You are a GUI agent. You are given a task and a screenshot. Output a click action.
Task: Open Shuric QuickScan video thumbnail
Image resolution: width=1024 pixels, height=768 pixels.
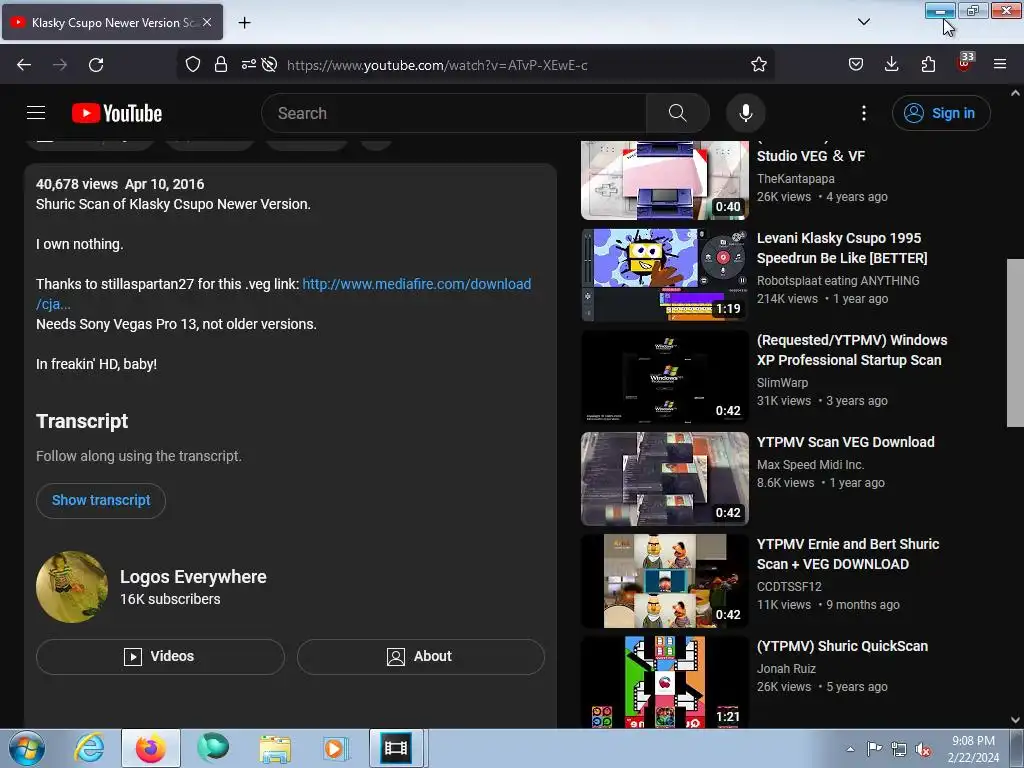(x=665, y=682)
